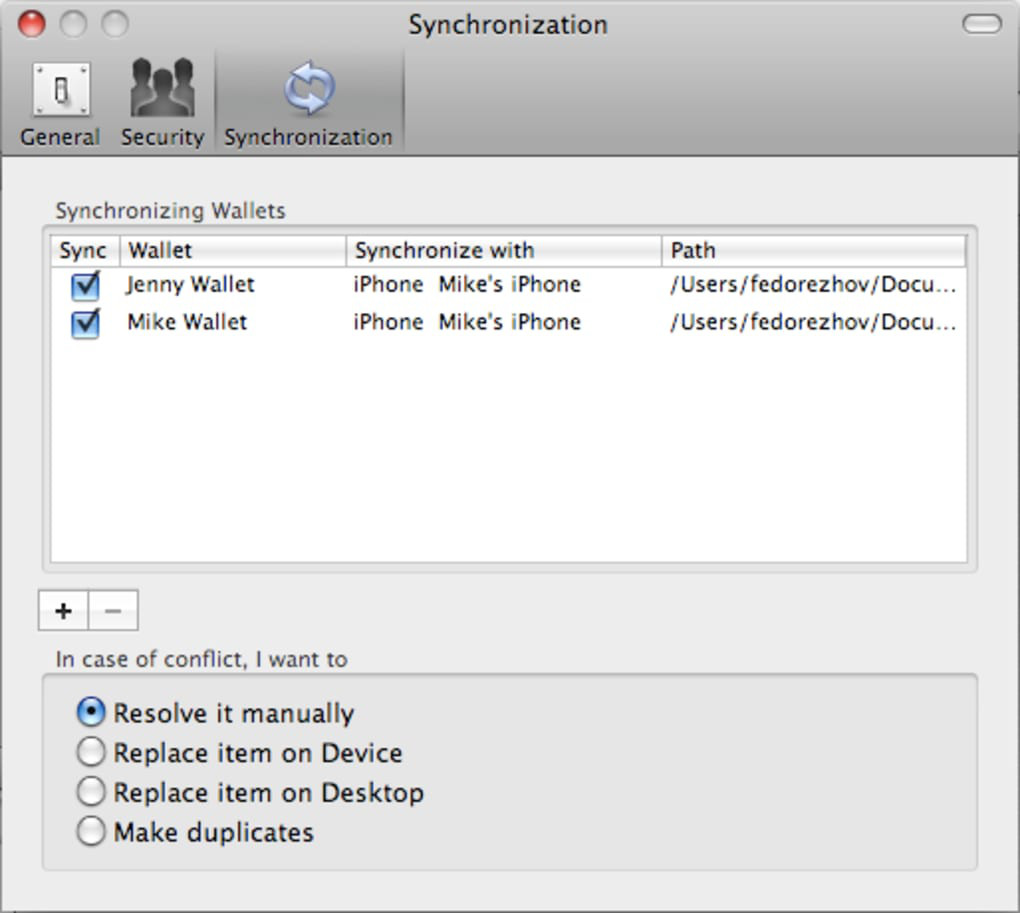The width and height of the screenshot is (1020, 913).
Task: Click the Synchronize with column header
Action: tap(503, 250)
